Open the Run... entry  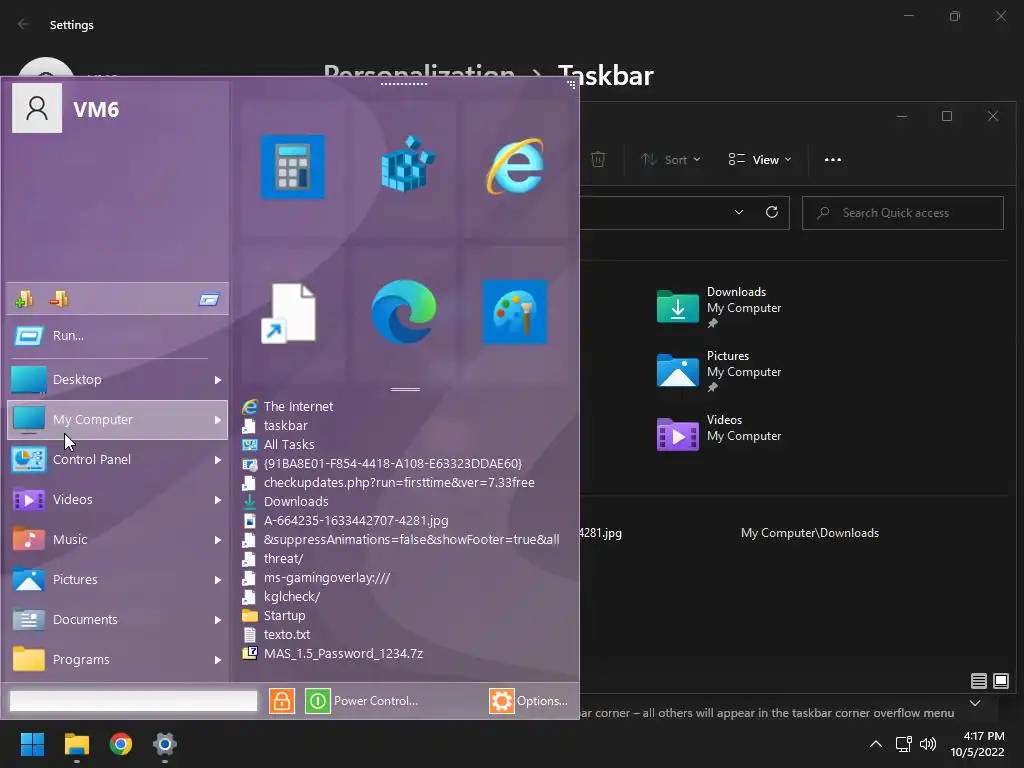pos(118,336)
